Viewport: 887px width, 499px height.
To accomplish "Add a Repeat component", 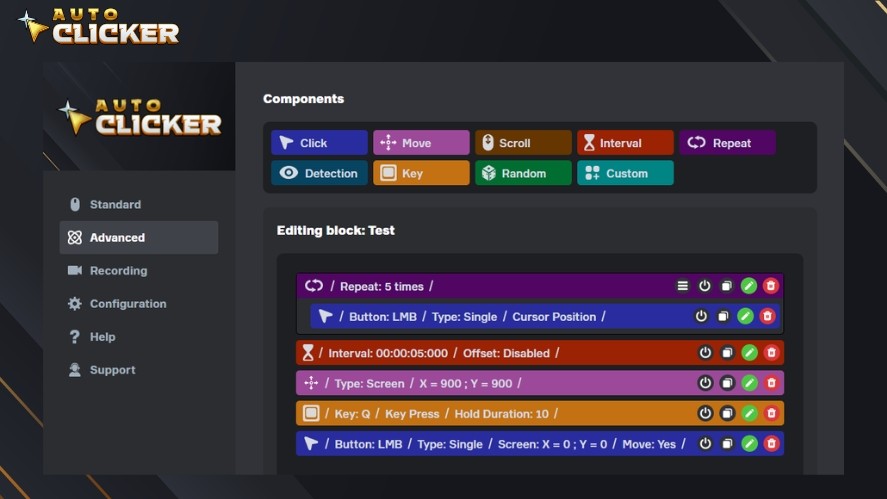I will click(727, 143).
